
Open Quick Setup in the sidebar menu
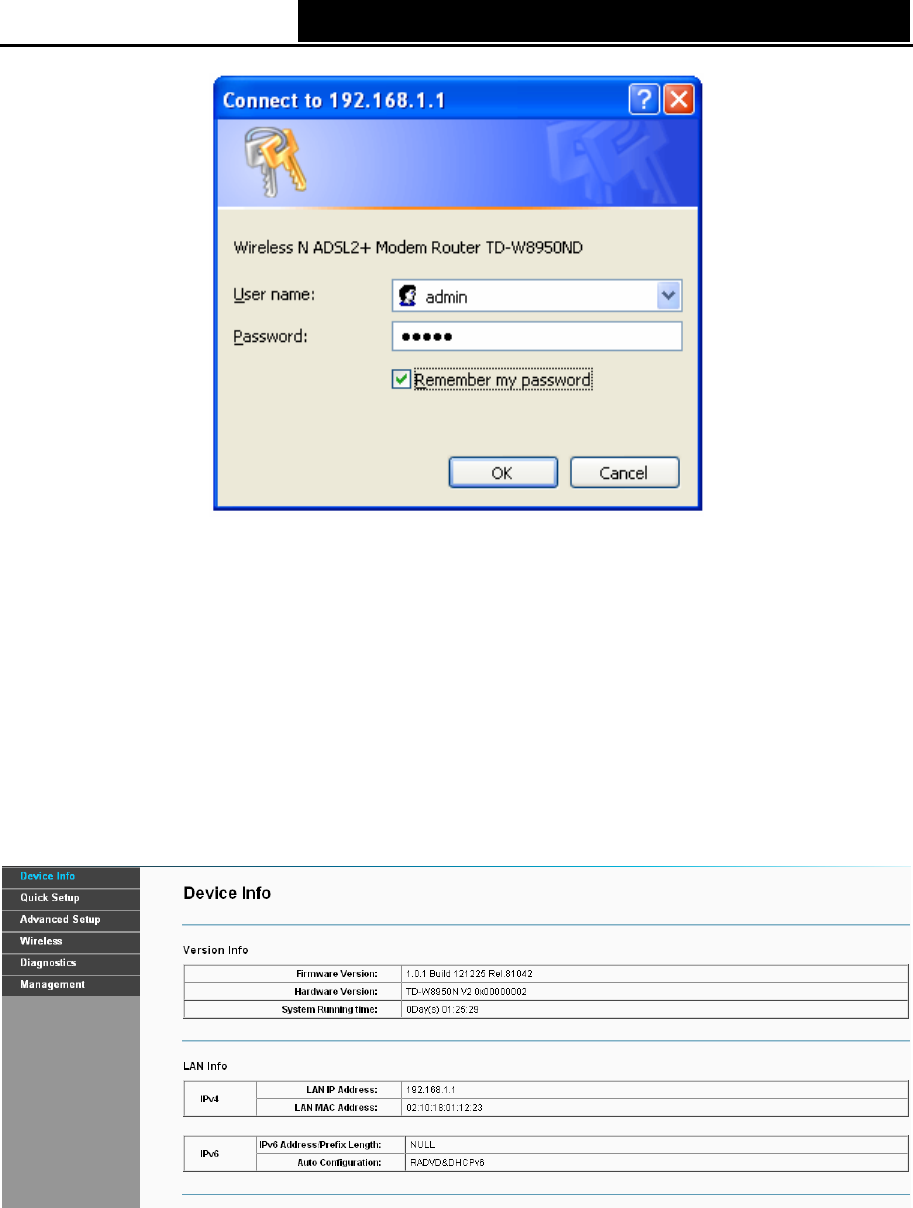(x=70, y=898)
